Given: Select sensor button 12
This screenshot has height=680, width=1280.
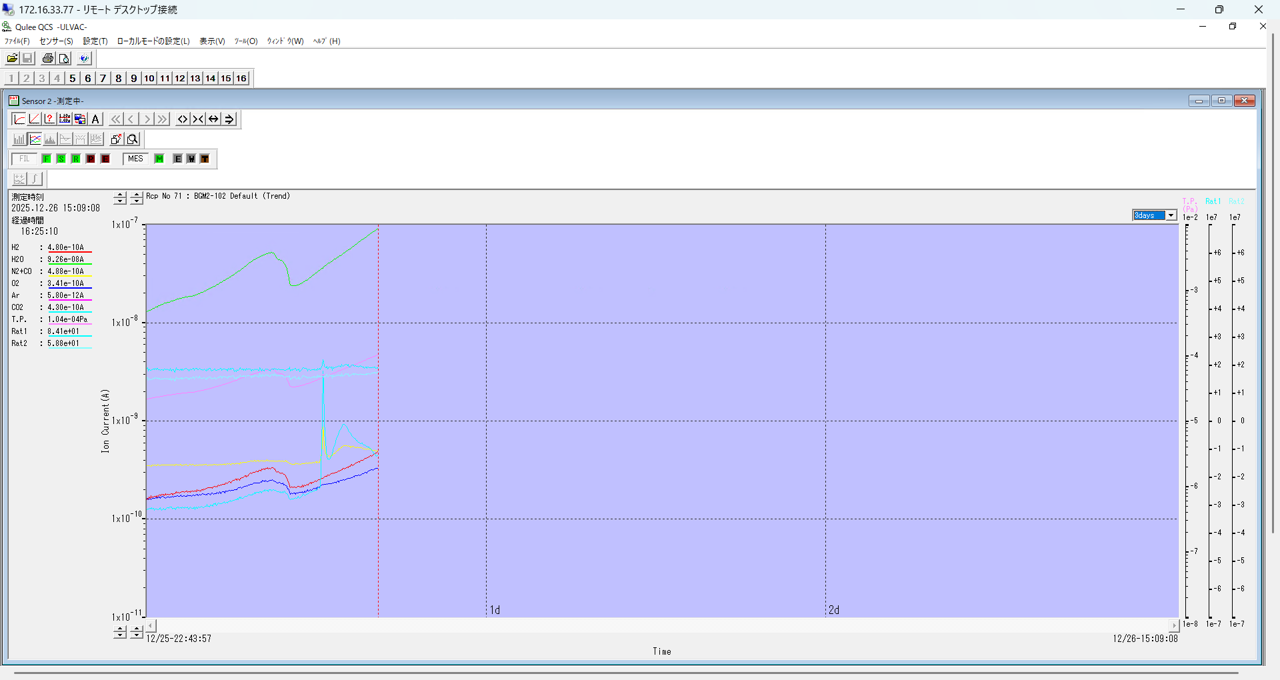Looking at the screenshot, I should coord(180,78).
